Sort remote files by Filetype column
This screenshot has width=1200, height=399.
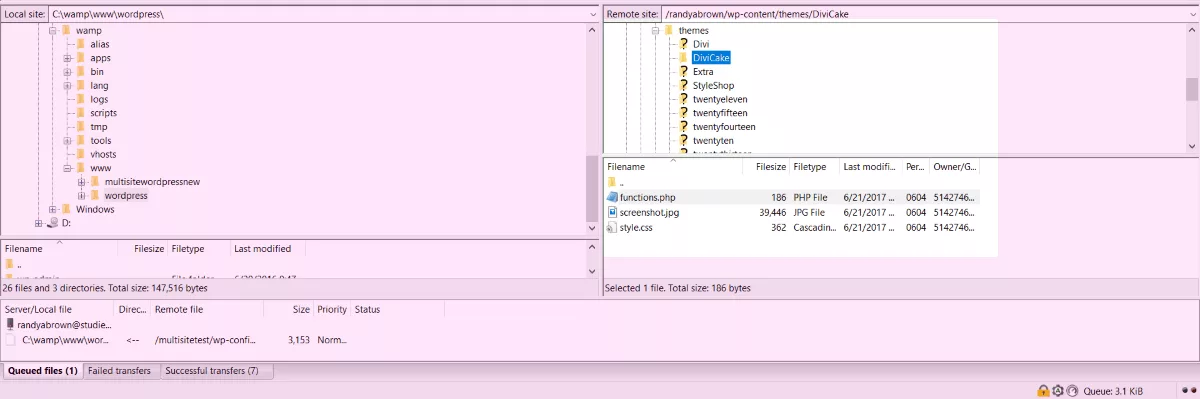(815, 167)
